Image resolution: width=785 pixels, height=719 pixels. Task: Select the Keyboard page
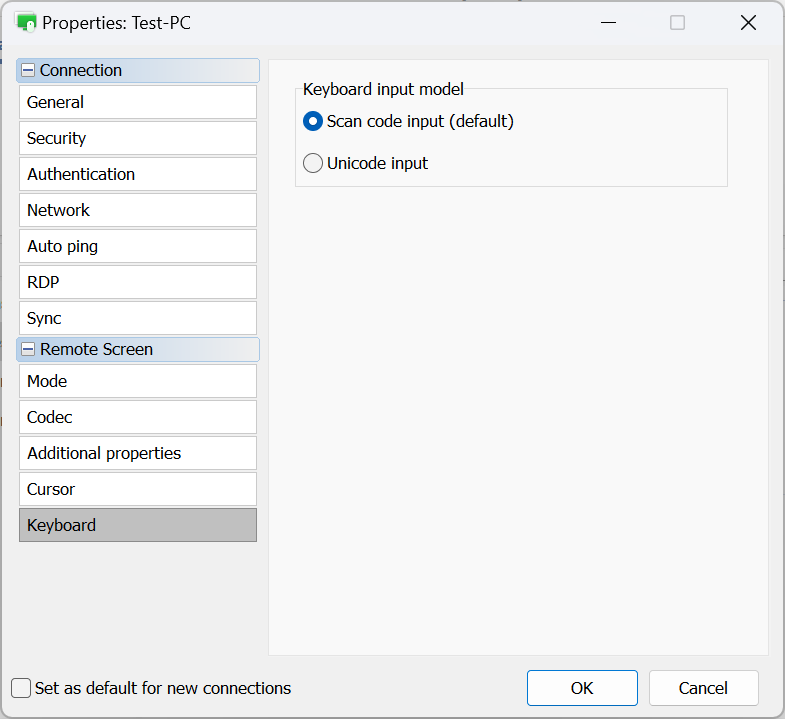[x=138, y=525]
